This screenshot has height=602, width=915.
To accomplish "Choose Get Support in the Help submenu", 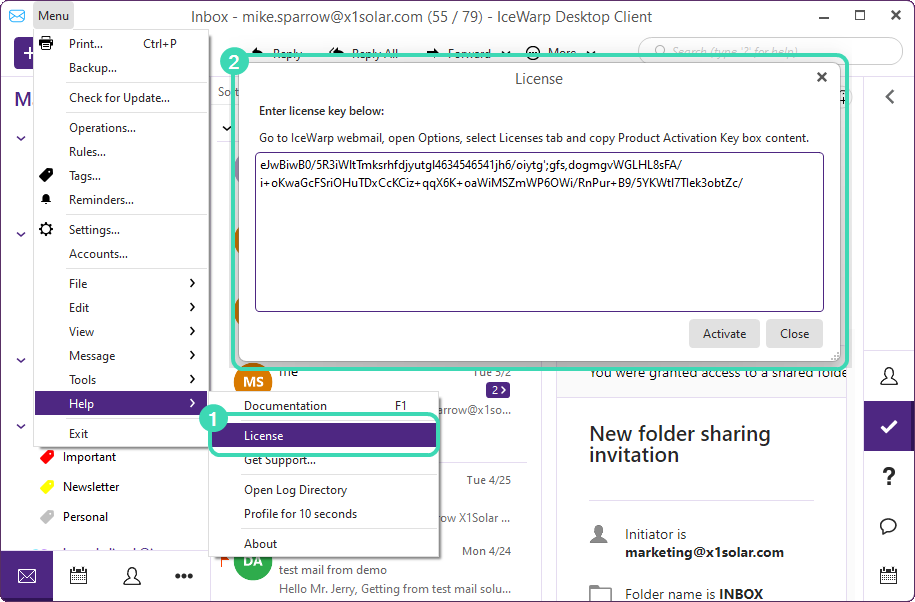I will click(324, 460).
